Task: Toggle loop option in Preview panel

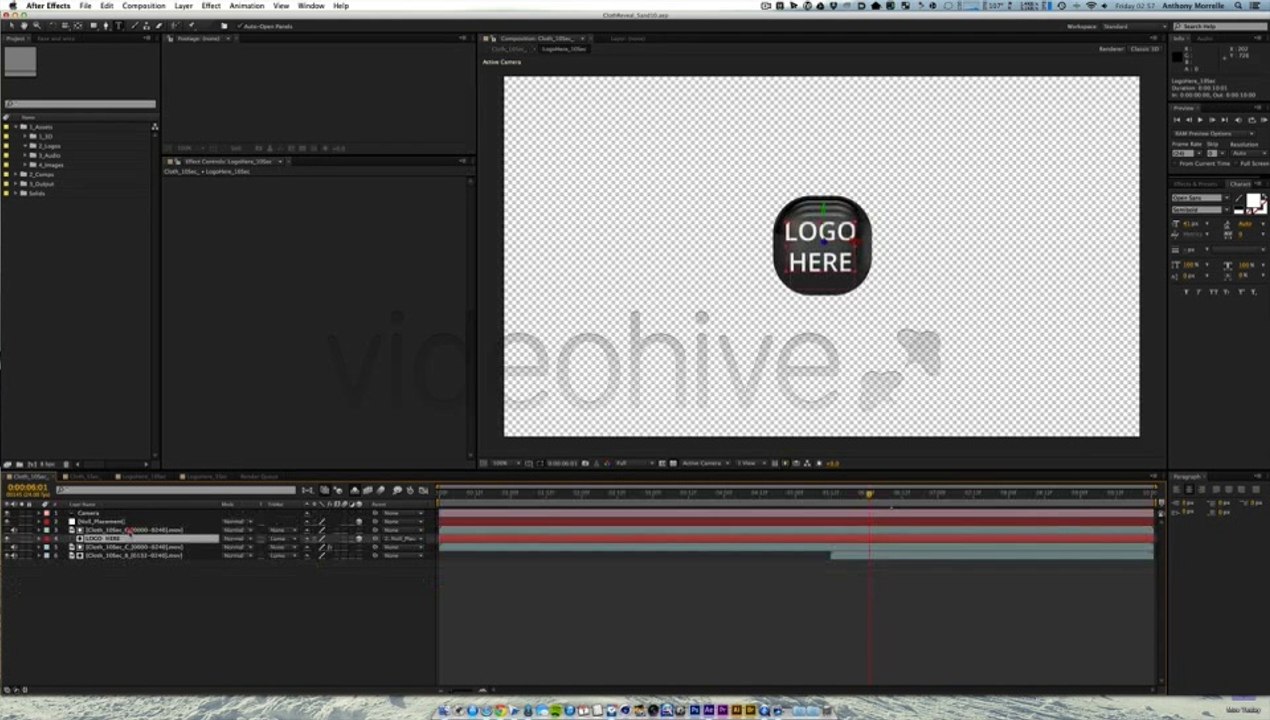Action: 1252,120
